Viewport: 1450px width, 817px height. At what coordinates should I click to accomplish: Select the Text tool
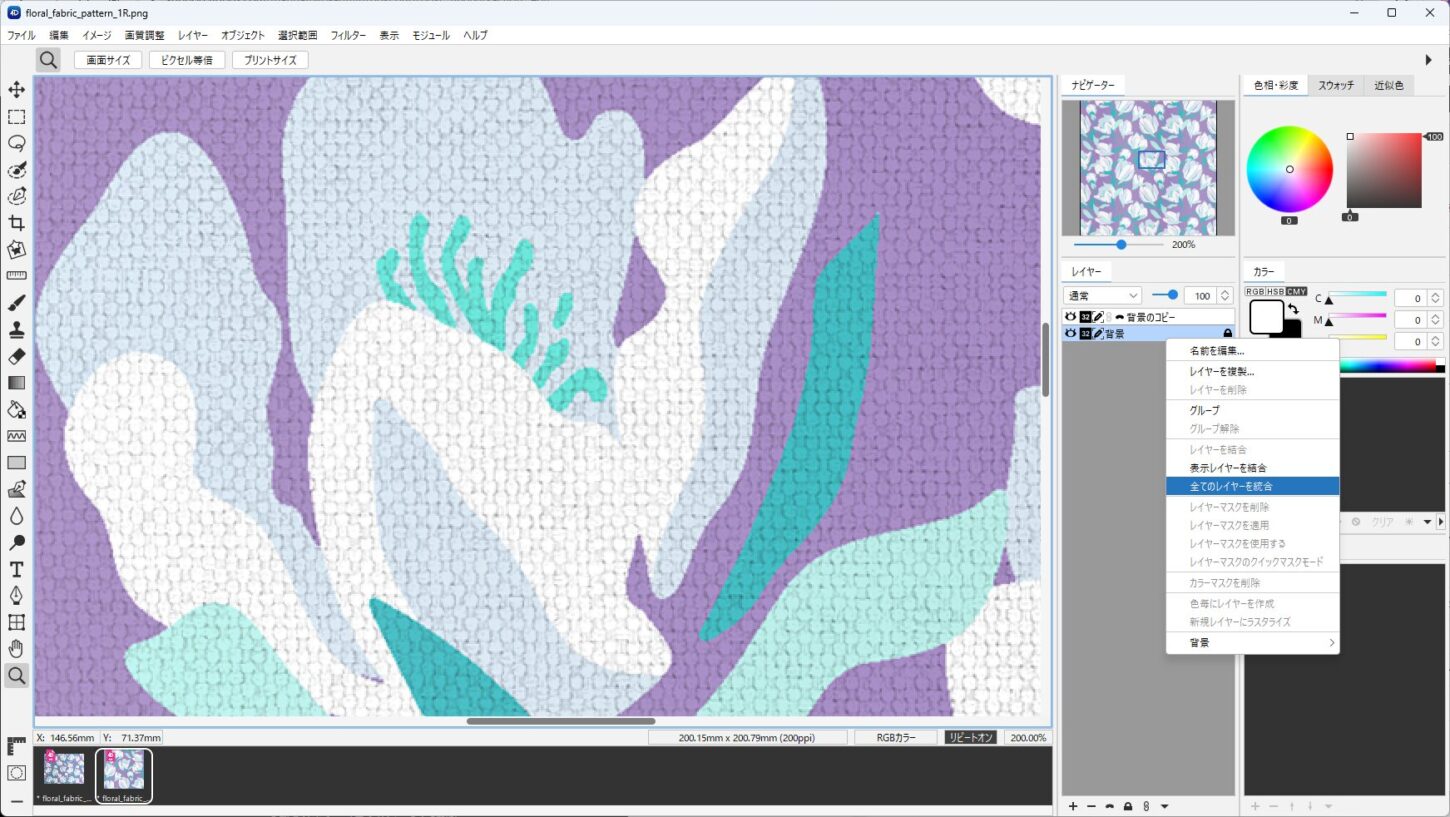tap(16, 569)
